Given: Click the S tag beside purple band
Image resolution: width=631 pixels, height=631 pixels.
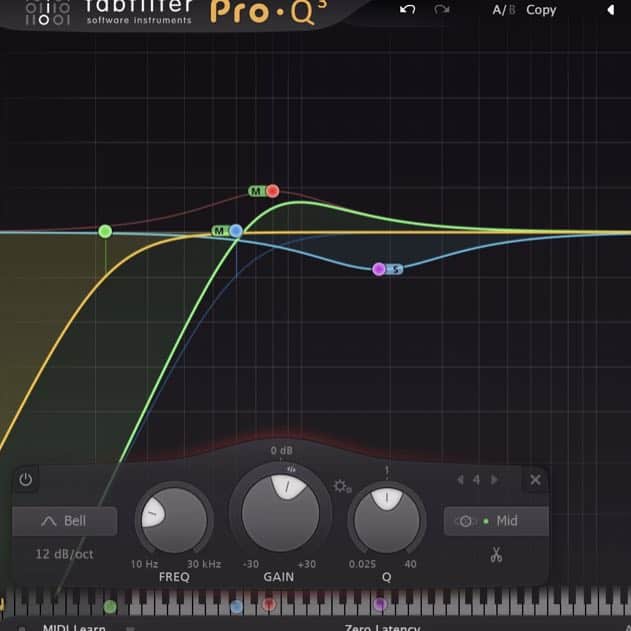Looking at the screenshot, I should point(396,269).
